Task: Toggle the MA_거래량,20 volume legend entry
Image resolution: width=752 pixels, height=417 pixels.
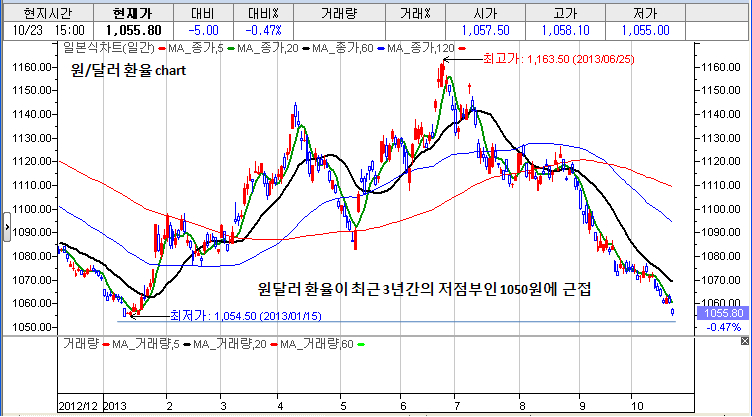Action: 231,344
